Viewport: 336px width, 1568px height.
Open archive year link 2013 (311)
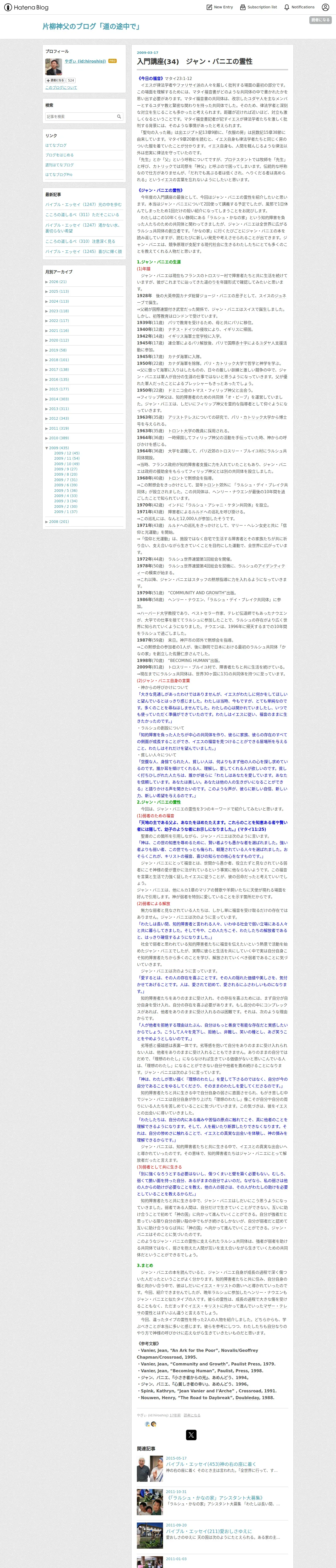(59, 409)
